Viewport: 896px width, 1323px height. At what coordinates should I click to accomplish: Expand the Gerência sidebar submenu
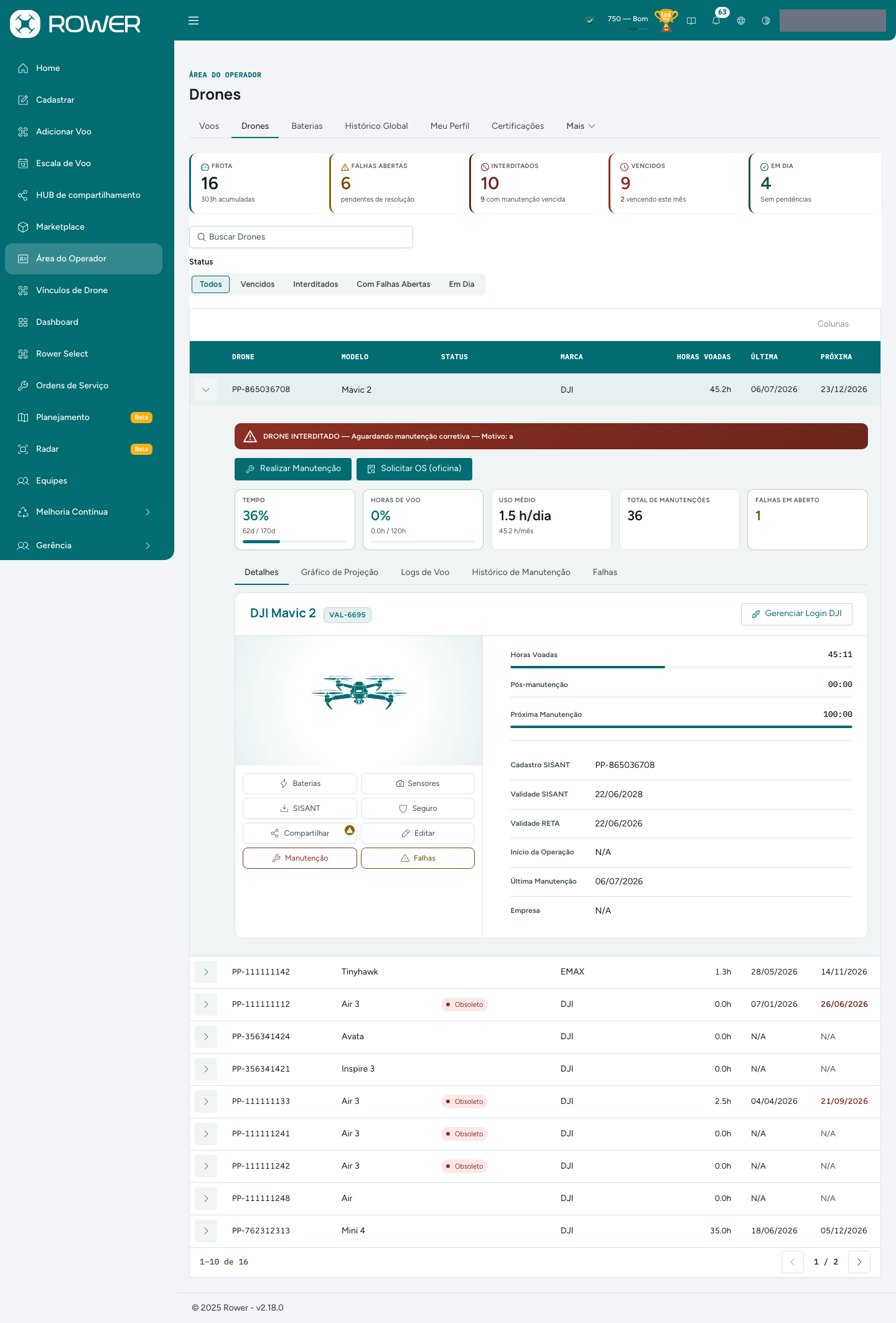147,546
